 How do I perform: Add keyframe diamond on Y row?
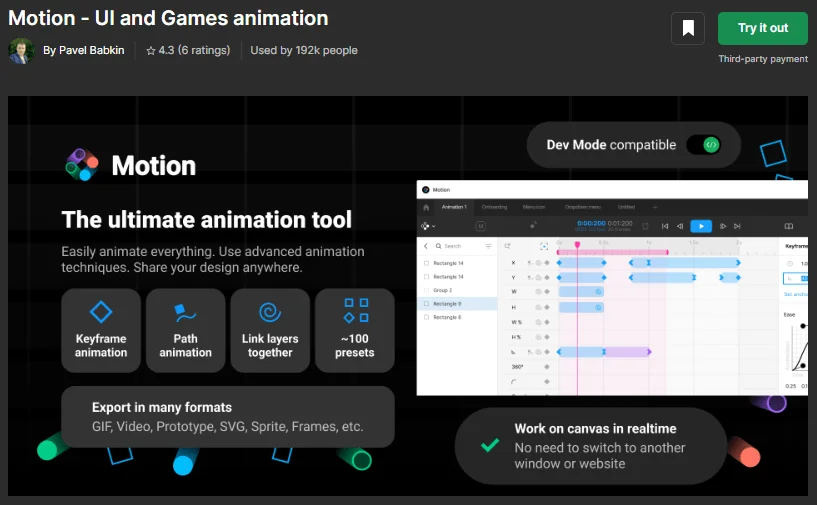(547, 278)
